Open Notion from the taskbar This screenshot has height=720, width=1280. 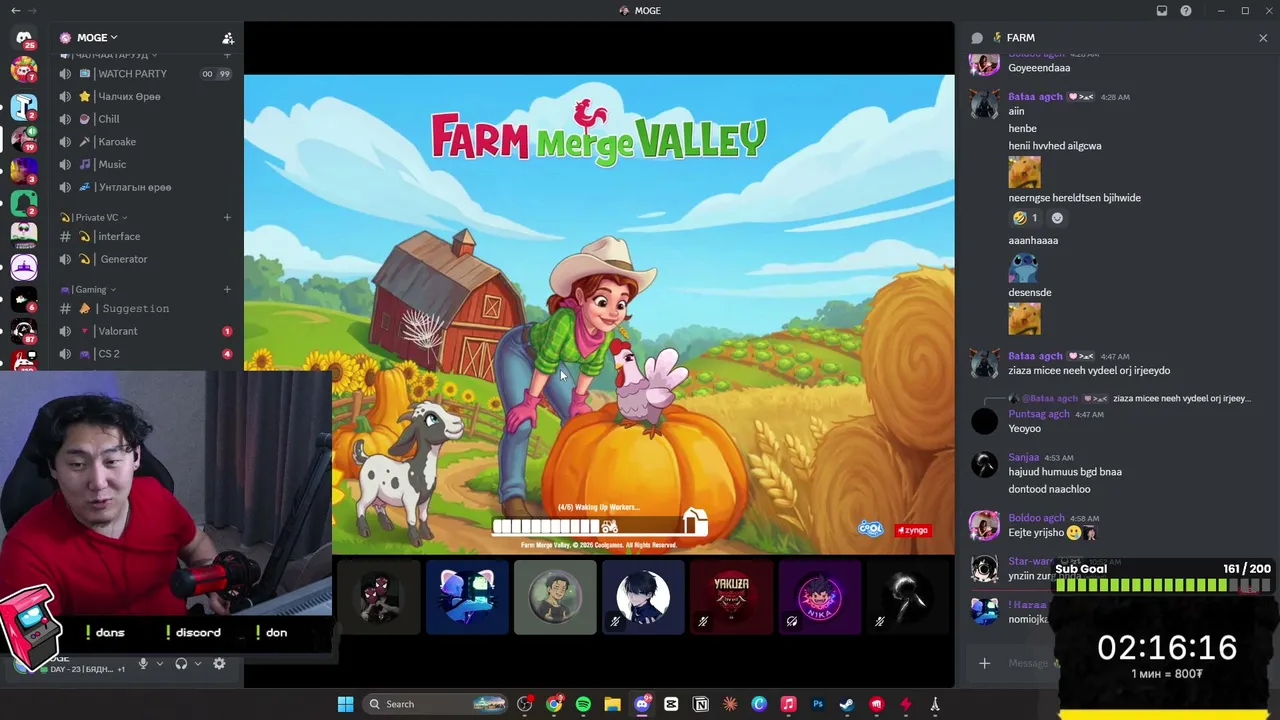point(701,704)
